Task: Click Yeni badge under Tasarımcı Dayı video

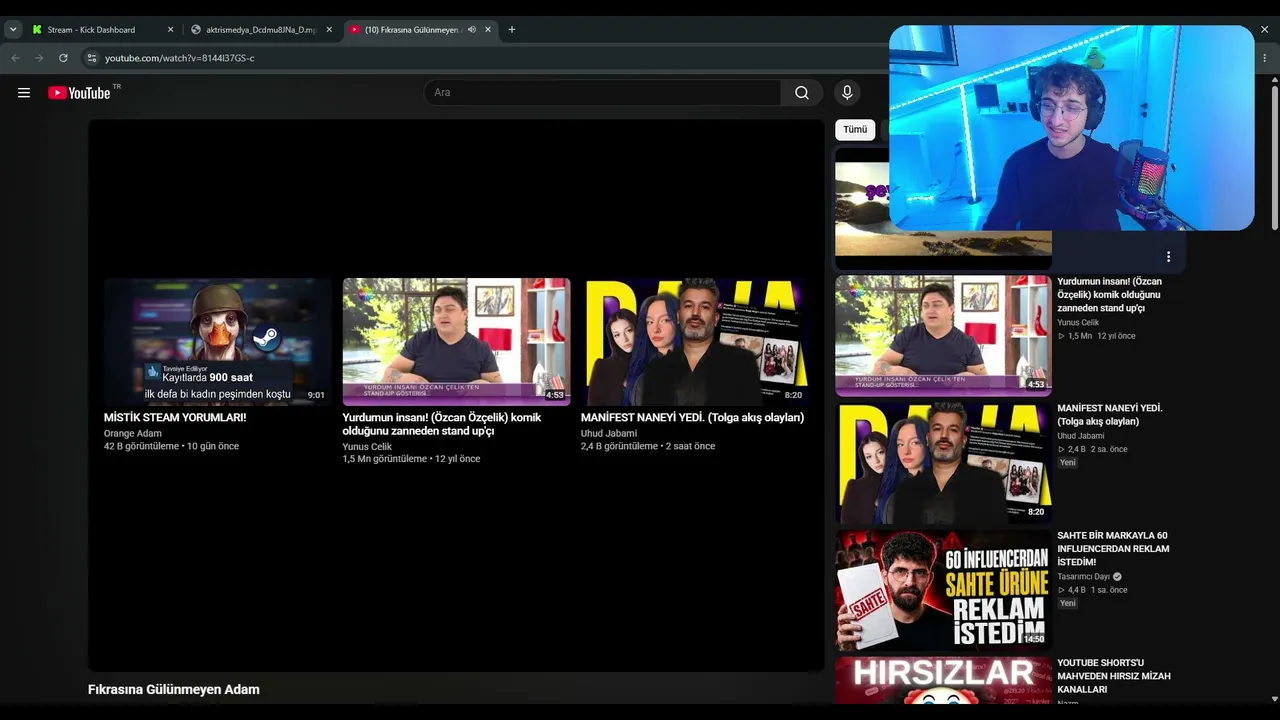Action: coord(1068,604)
